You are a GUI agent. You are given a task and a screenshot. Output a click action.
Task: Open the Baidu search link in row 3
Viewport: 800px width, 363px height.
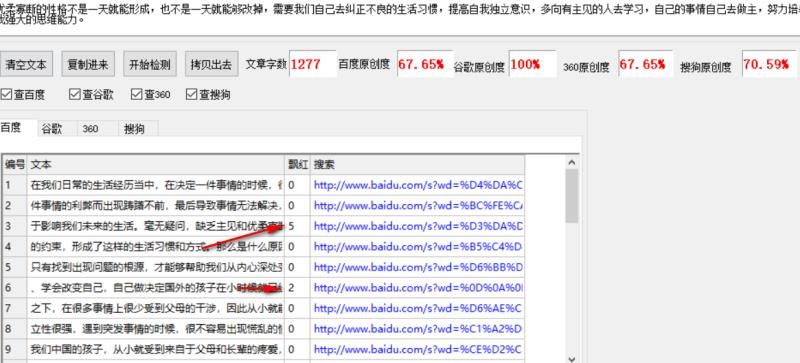pos(418,226)
